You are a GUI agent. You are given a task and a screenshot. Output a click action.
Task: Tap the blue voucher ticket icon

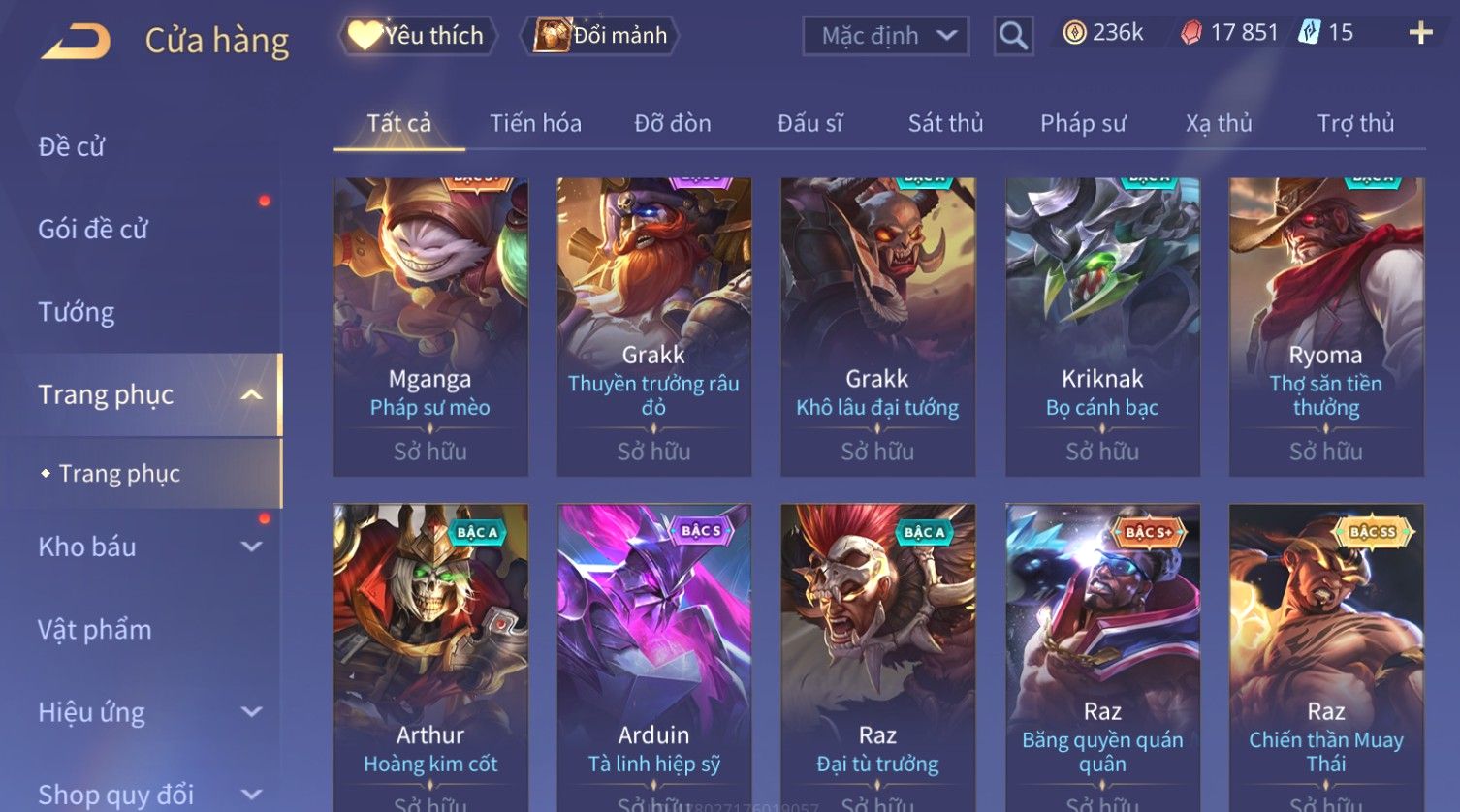1310,33
